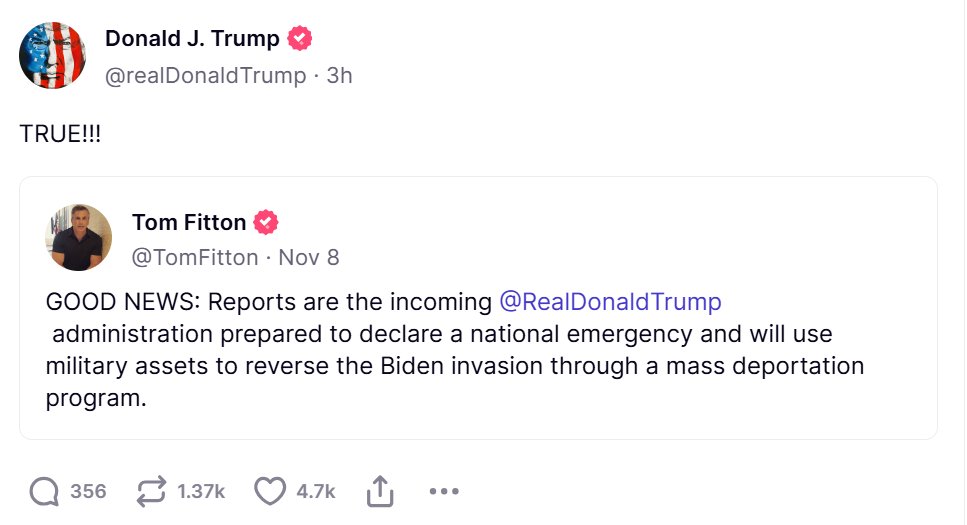Open the @TomFitton handle link
The height and width of the screenshot is (525, 967).
pyautogui.click(x=195, y=257)
